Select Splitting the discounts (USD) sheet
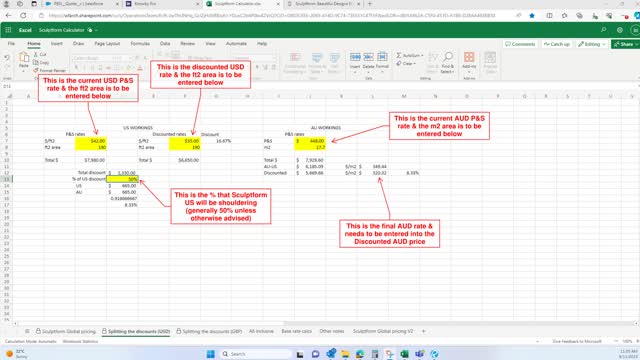The height and width of the screenshot is (360, 640). 136,331
